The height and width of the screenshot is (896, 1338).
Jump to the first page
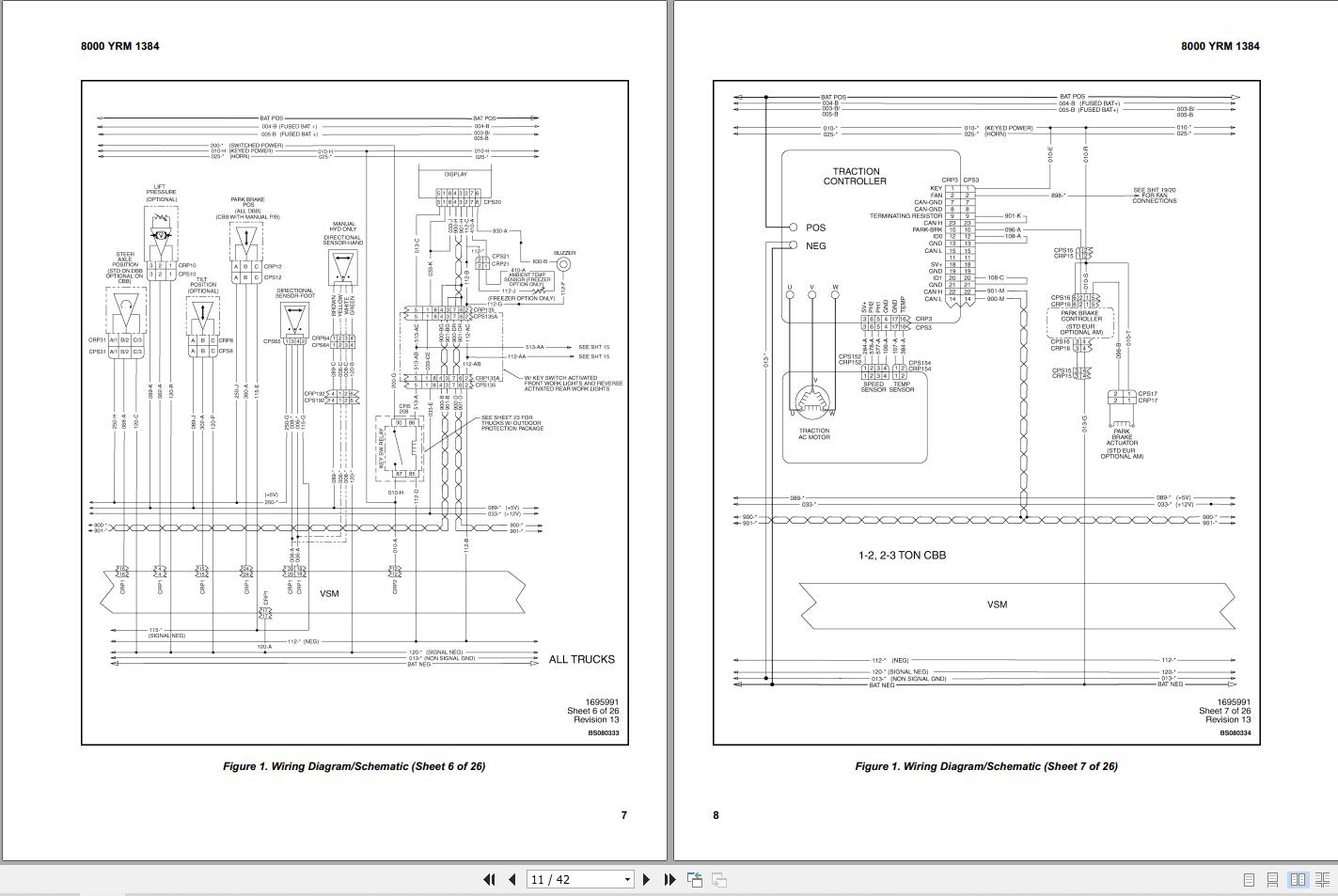(x=489, y=880)
